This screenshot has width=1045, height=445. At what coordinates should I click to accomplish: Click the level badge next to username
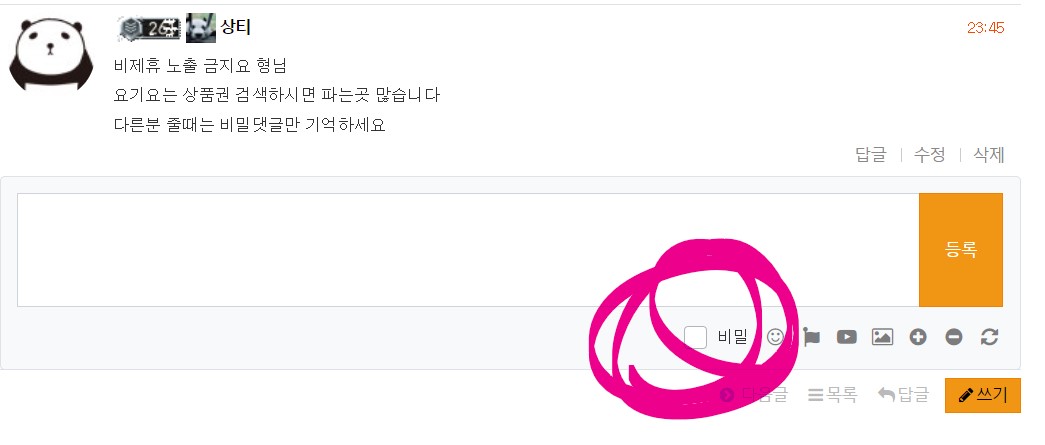(x=148, y=28)
